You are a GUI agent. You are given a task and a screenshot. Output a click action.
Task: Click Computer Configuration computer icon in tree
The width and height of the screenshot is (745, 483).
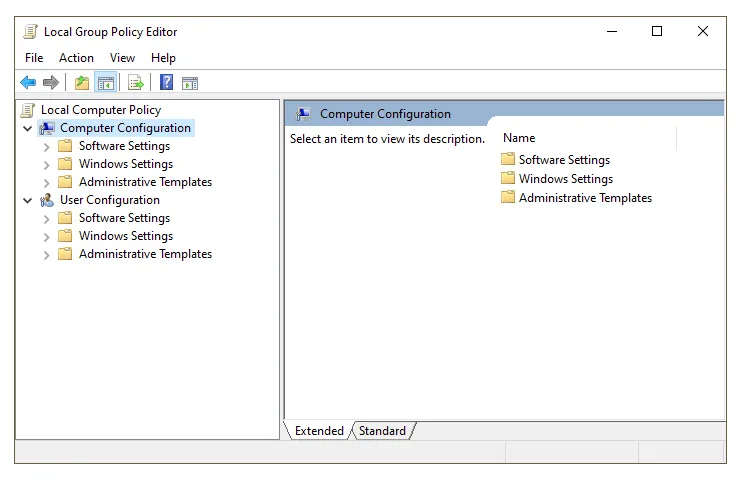[47, 128]
